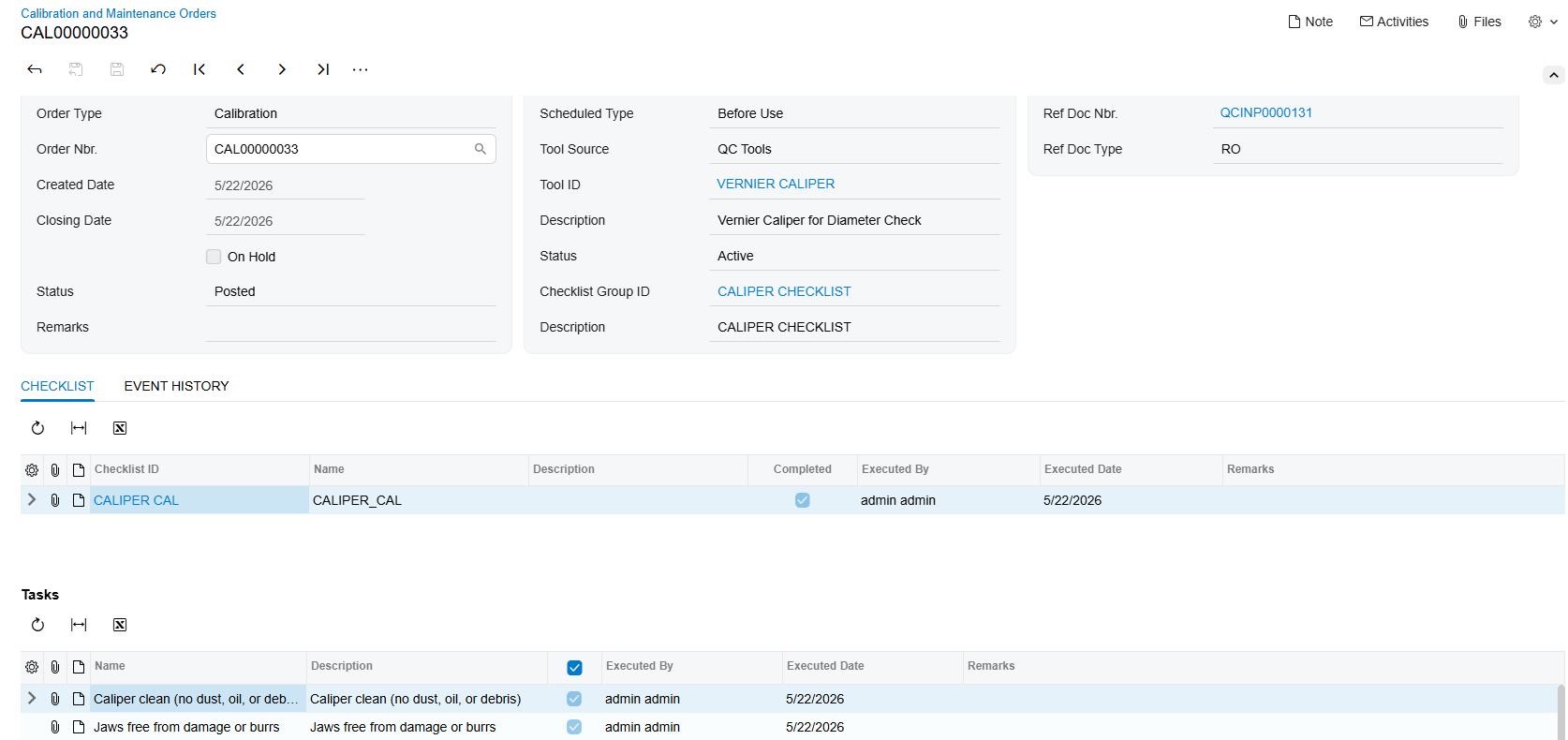Switch to the CHECKLIST tab
The height and width of the screenshot is (740, 1568).
pos(57,386)
